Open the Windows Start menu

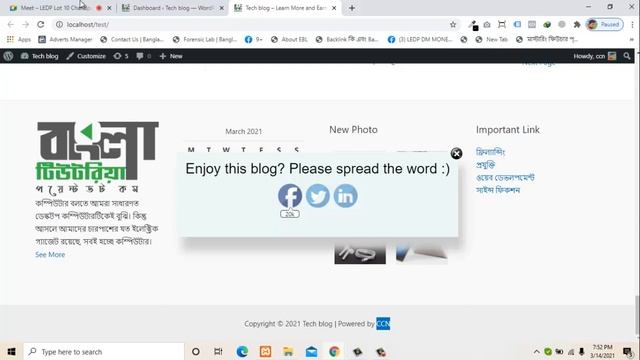click(11, 351)
